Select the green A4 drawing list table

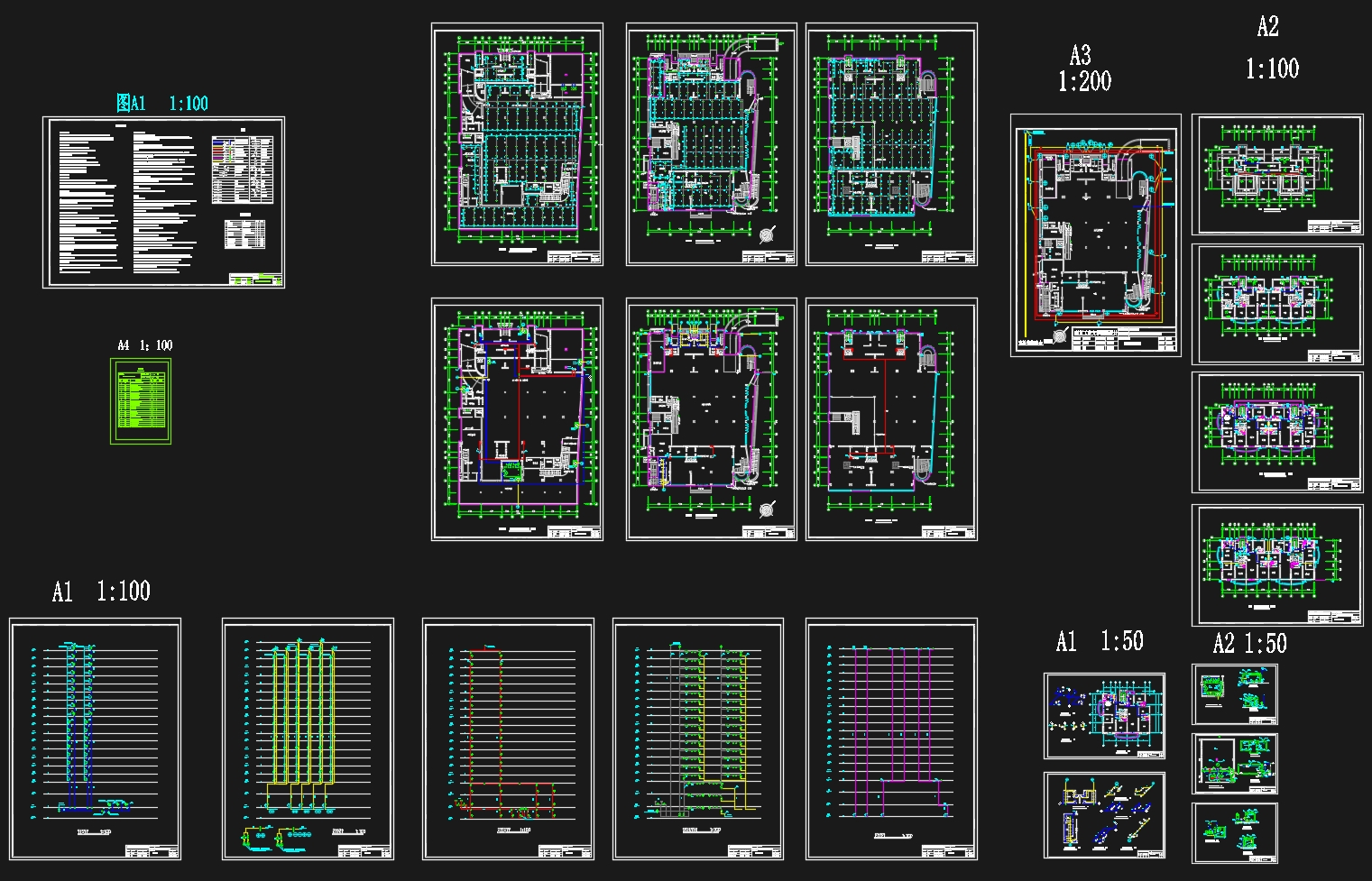141,401
